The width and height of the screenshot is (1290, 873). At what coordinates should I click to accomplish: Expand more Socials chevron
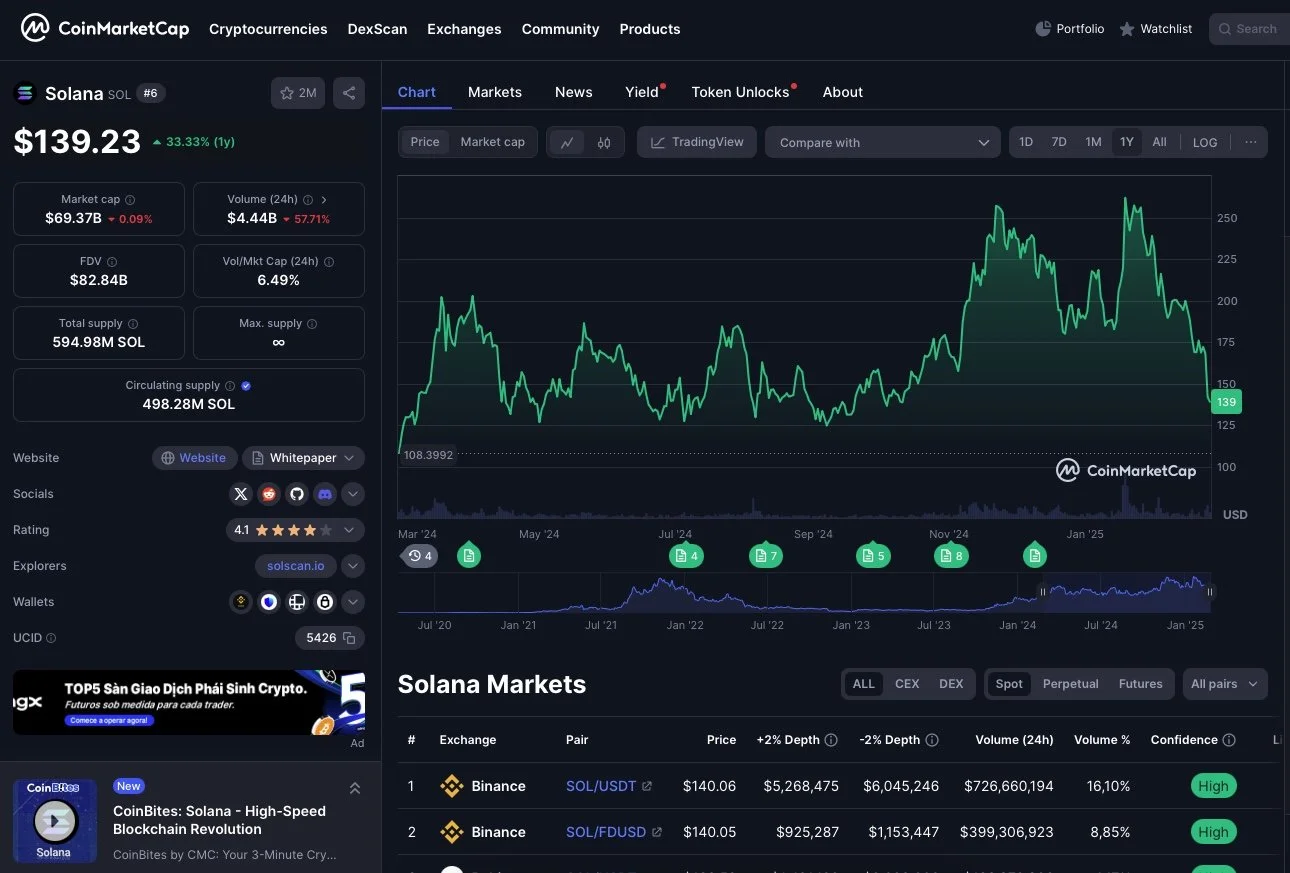click(x=353, y=494)
